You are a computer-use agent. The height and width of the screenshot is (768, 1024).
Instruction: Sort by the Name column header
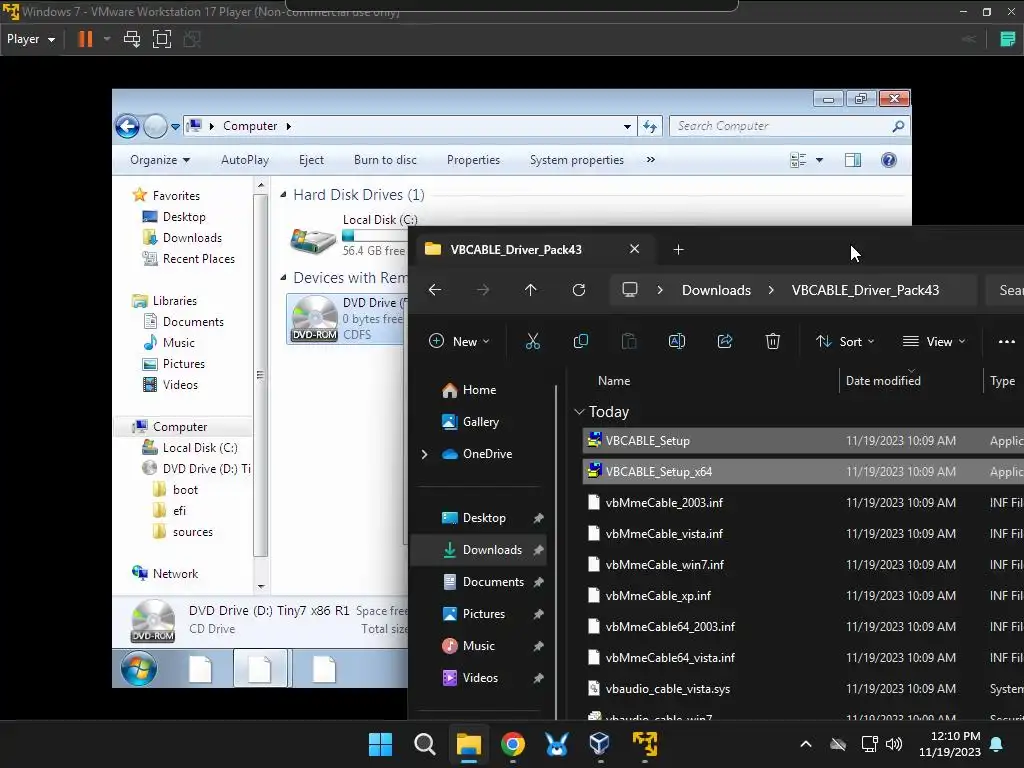[614, 381]
